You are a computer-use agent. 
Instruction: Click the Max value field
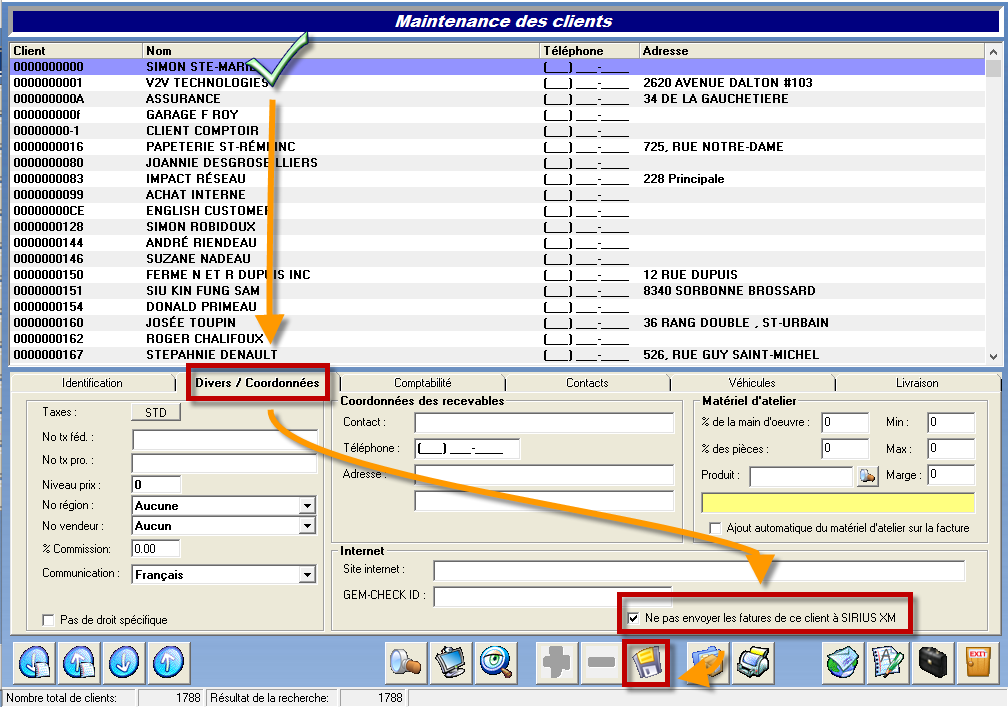coord(951,449)
